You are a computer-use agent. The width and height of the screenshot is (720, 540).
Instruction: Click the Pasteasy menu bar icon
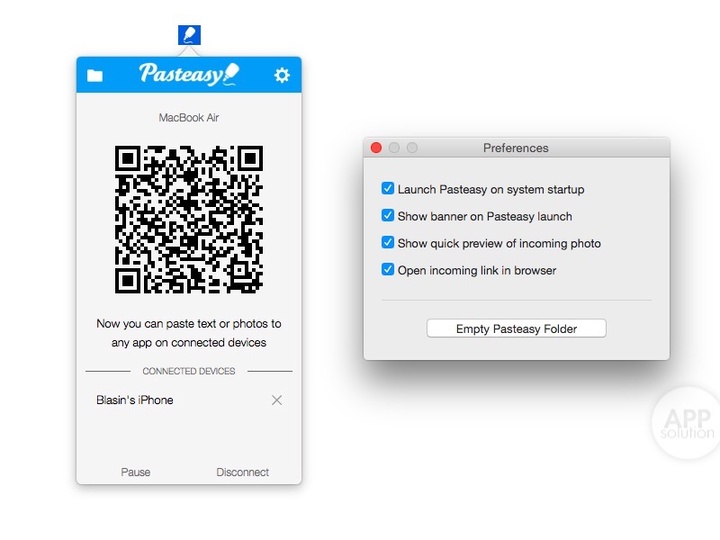(x=189, y=35)
